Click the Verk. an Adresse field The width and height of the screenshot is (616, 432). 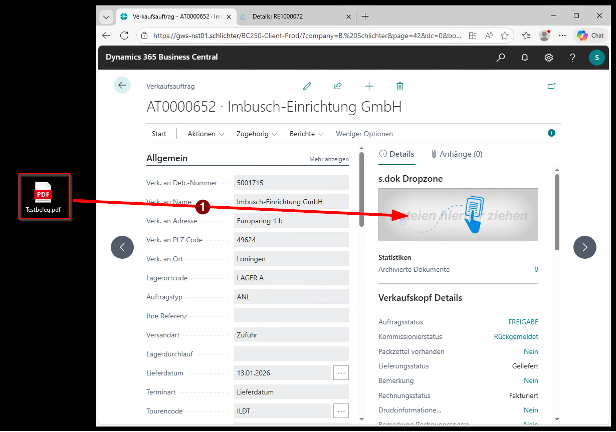(291, 221)
